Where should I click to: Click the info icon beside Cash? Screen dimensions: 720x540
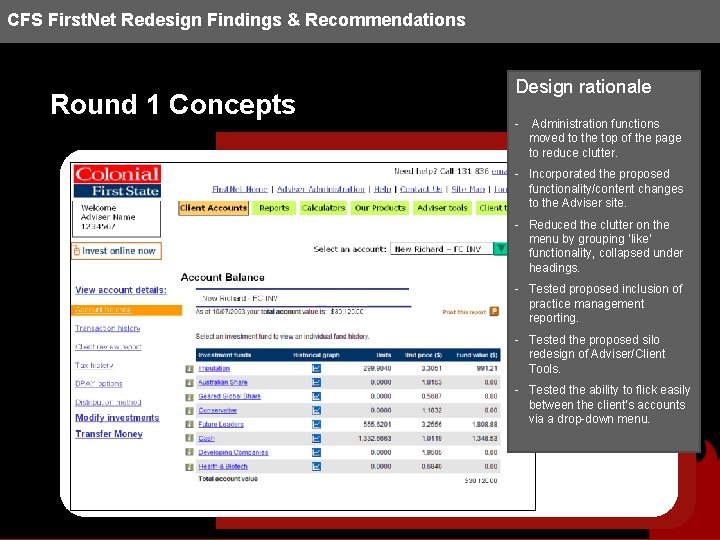coord(189,438)
